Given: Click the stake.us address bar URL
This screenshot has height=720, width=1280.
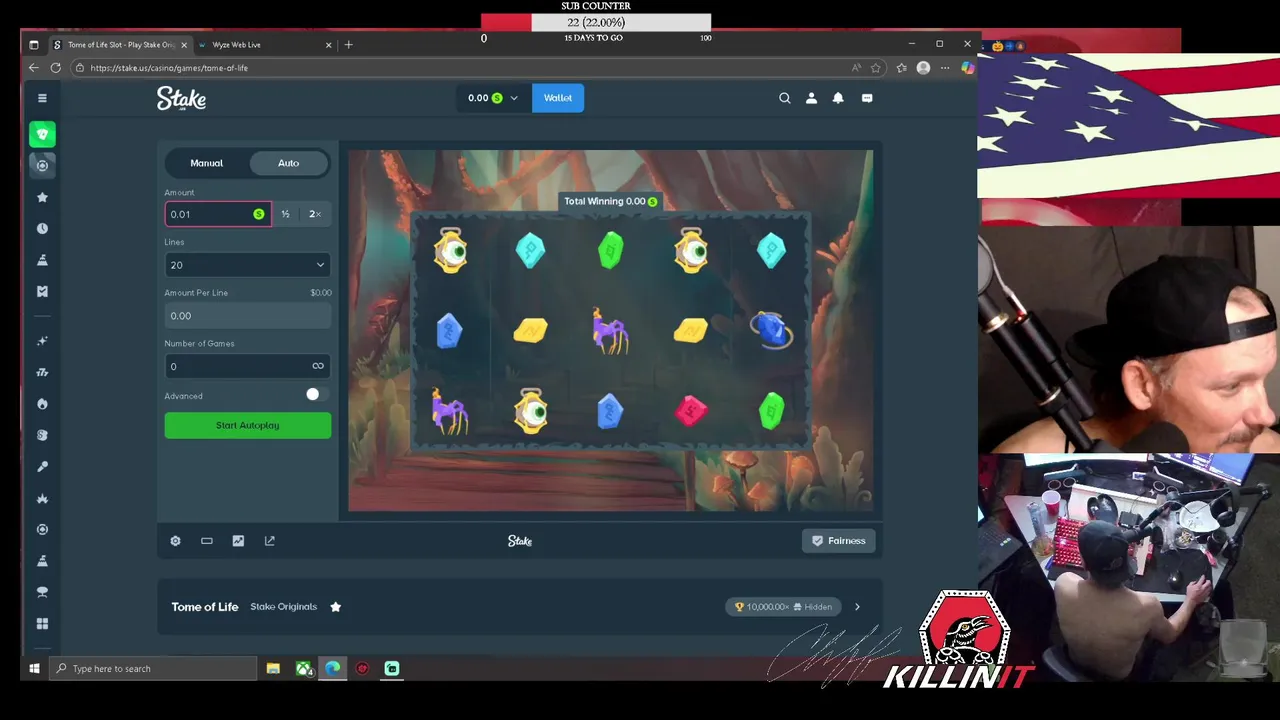Looking at the screenshot, I should point(169,68).
